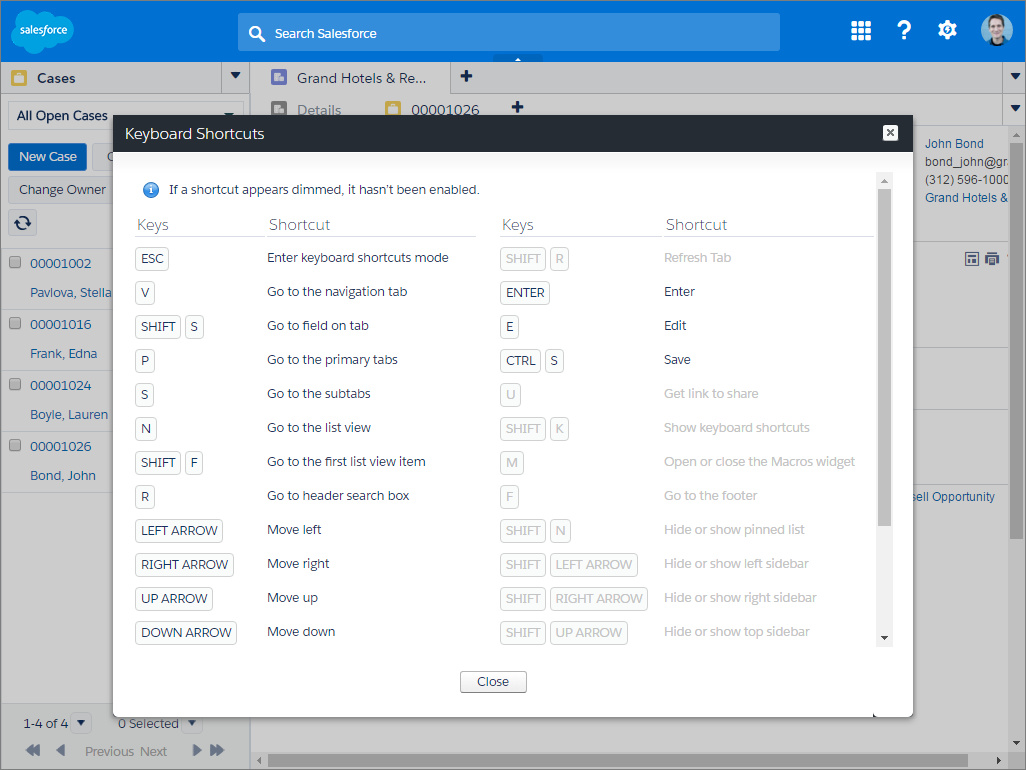Click 'Show keyboard shortcuts' dimmed text

click(737, 428)
